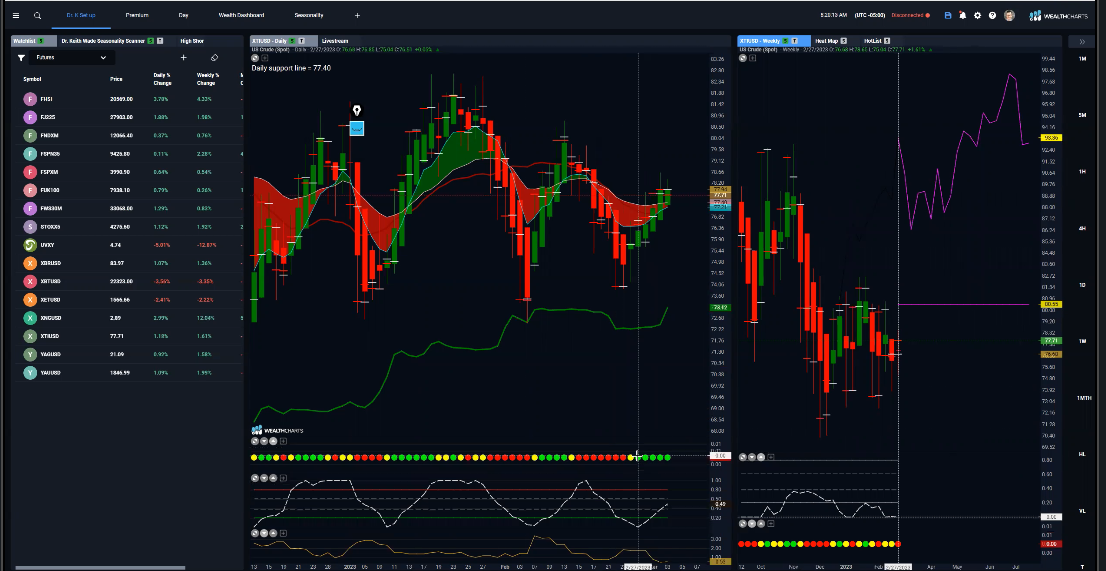Screen dimensions: 1106x571
Task: Toggle the daily chart main pane visibility icon
Action: point(255,59)
